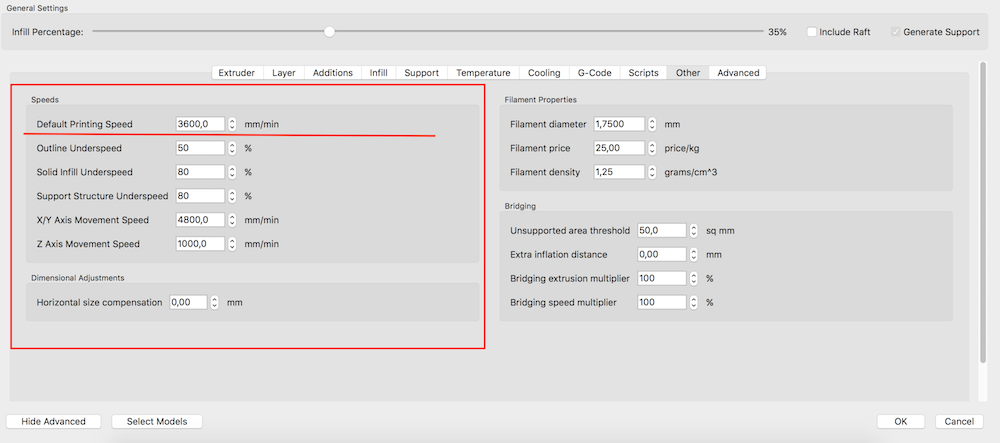1000x443 pixels.
Task: Confirm settings with the OK button
Action: click(900, 421)
